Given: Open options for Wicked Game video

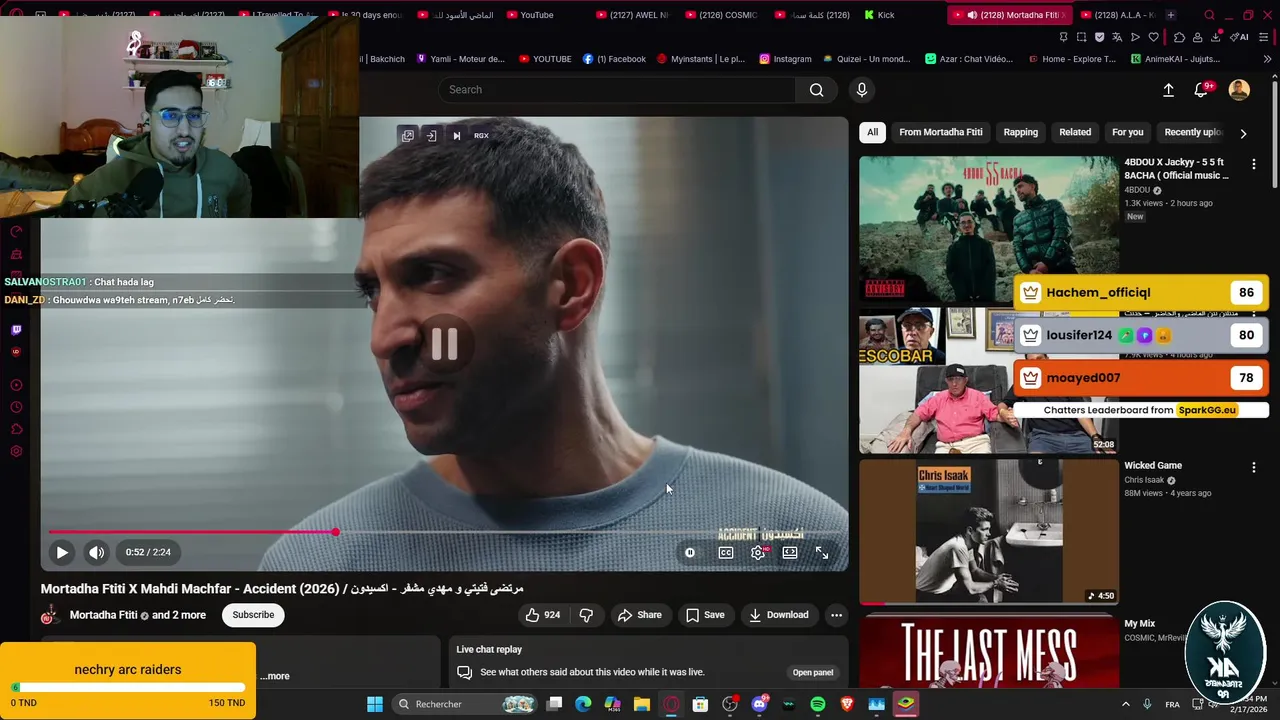Looking at the screenshot, I should click(1253, 467).
